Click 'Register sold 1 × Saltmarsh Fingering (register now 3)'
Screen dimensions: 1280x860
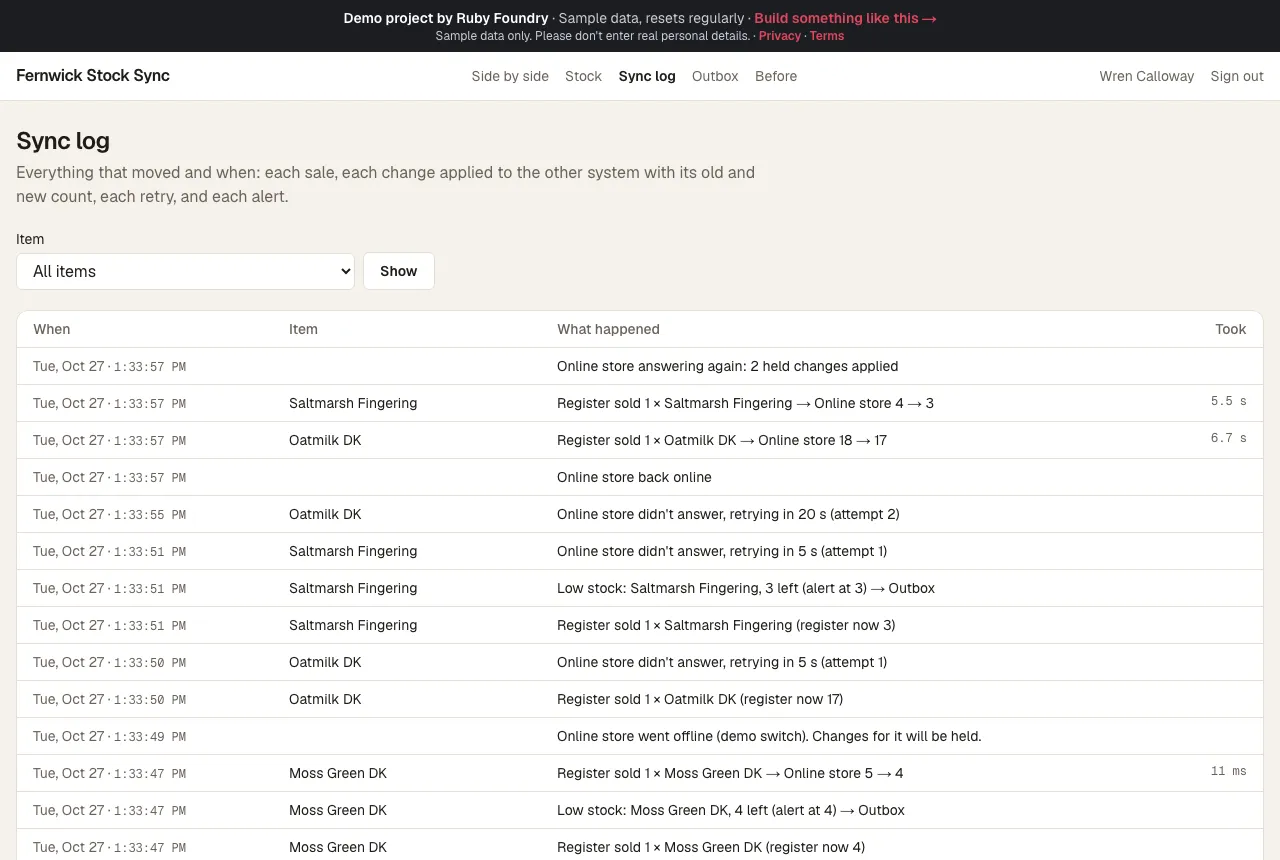click(726, 625)
